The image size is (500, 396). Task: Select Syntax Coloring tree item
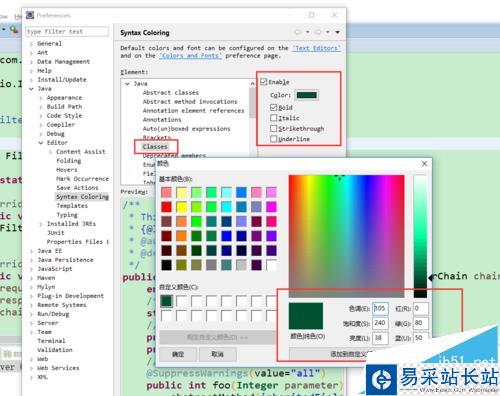(x=82, y=197)
